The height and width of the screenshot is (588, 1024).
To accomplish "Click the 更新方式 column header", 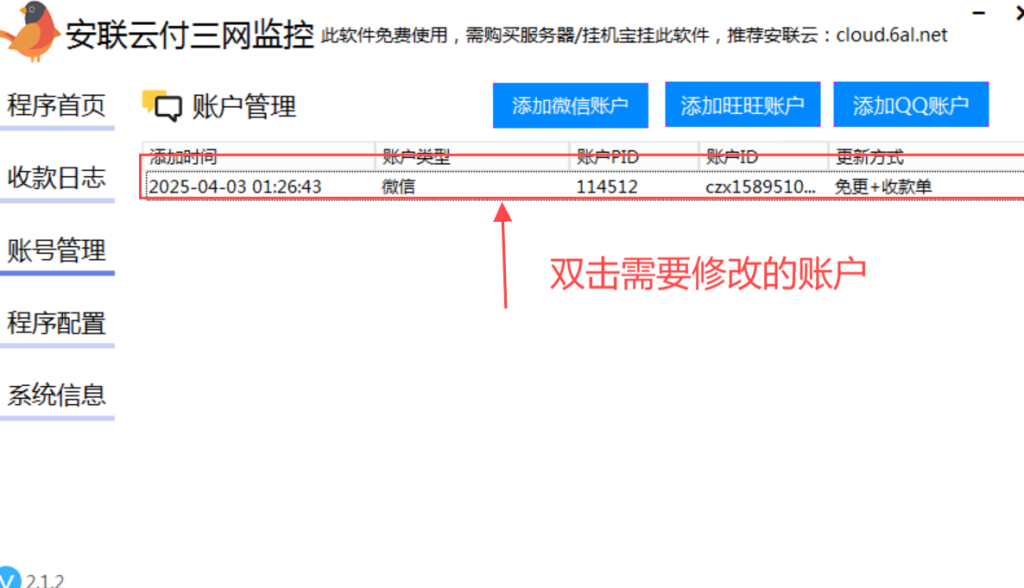I will (926, 157).
